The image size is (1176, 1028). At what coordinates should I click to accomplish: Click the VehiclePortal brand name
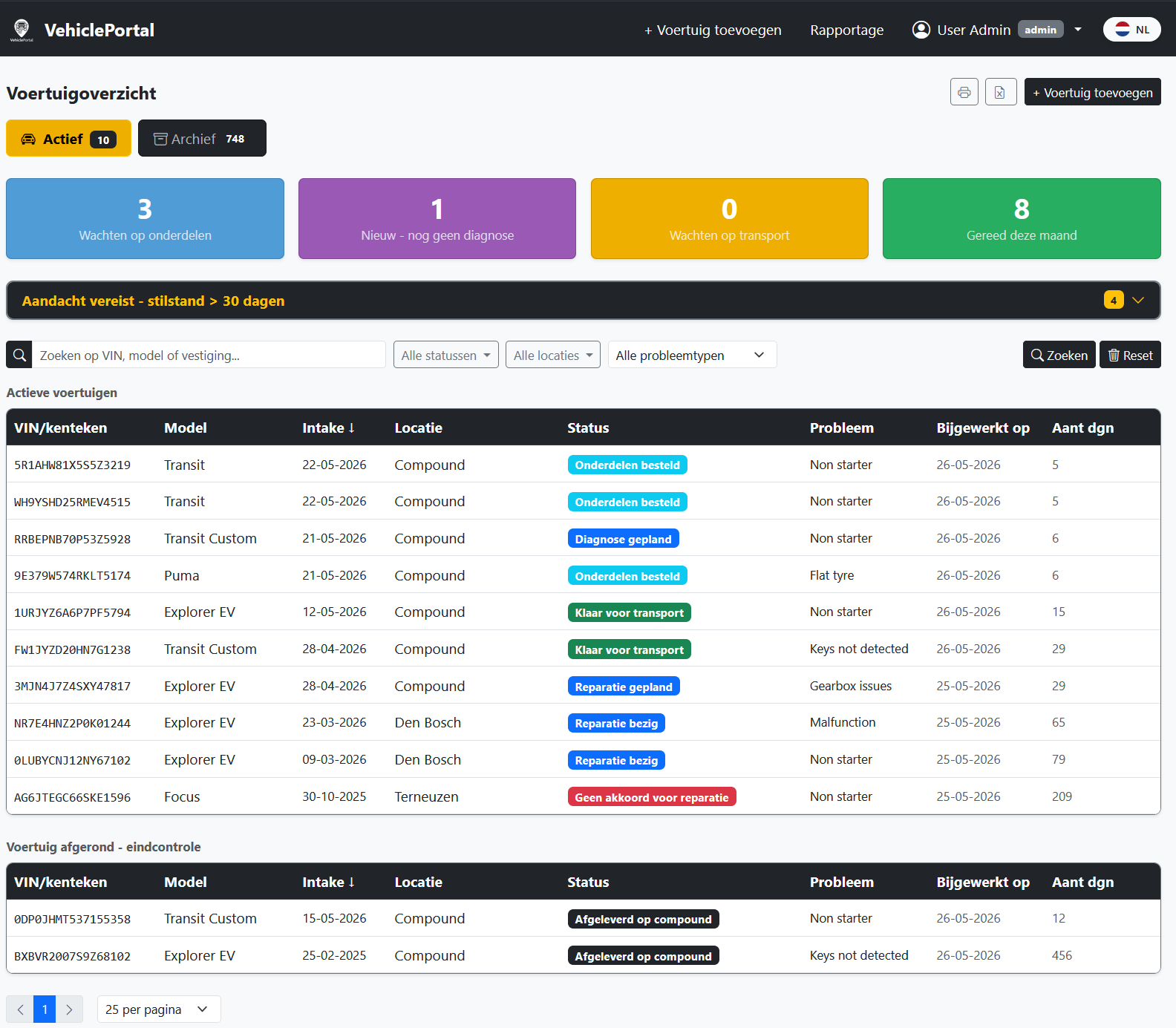[x=99, y=30]
